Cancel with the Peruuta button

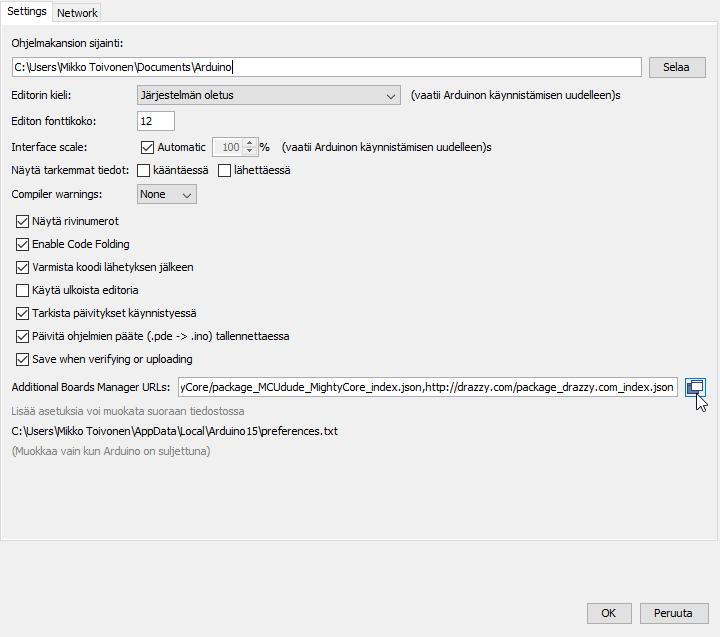pos(674,613)
